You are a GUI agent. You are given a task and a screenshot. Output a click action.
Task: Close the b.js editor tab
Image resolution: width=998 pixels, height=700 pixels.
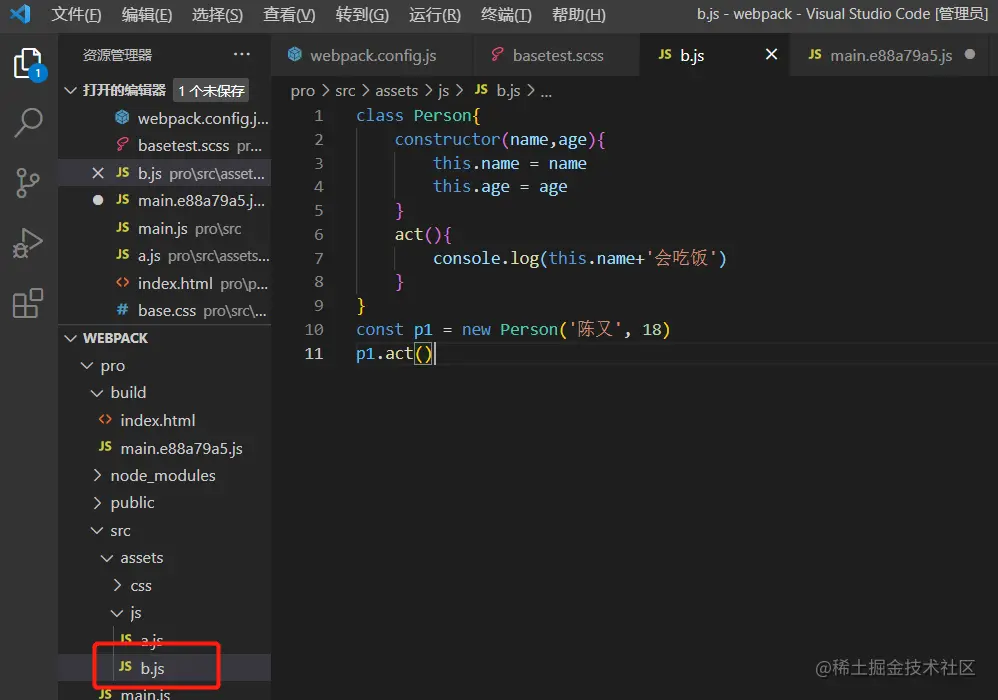pyautogui.click(x=771, y=54)
